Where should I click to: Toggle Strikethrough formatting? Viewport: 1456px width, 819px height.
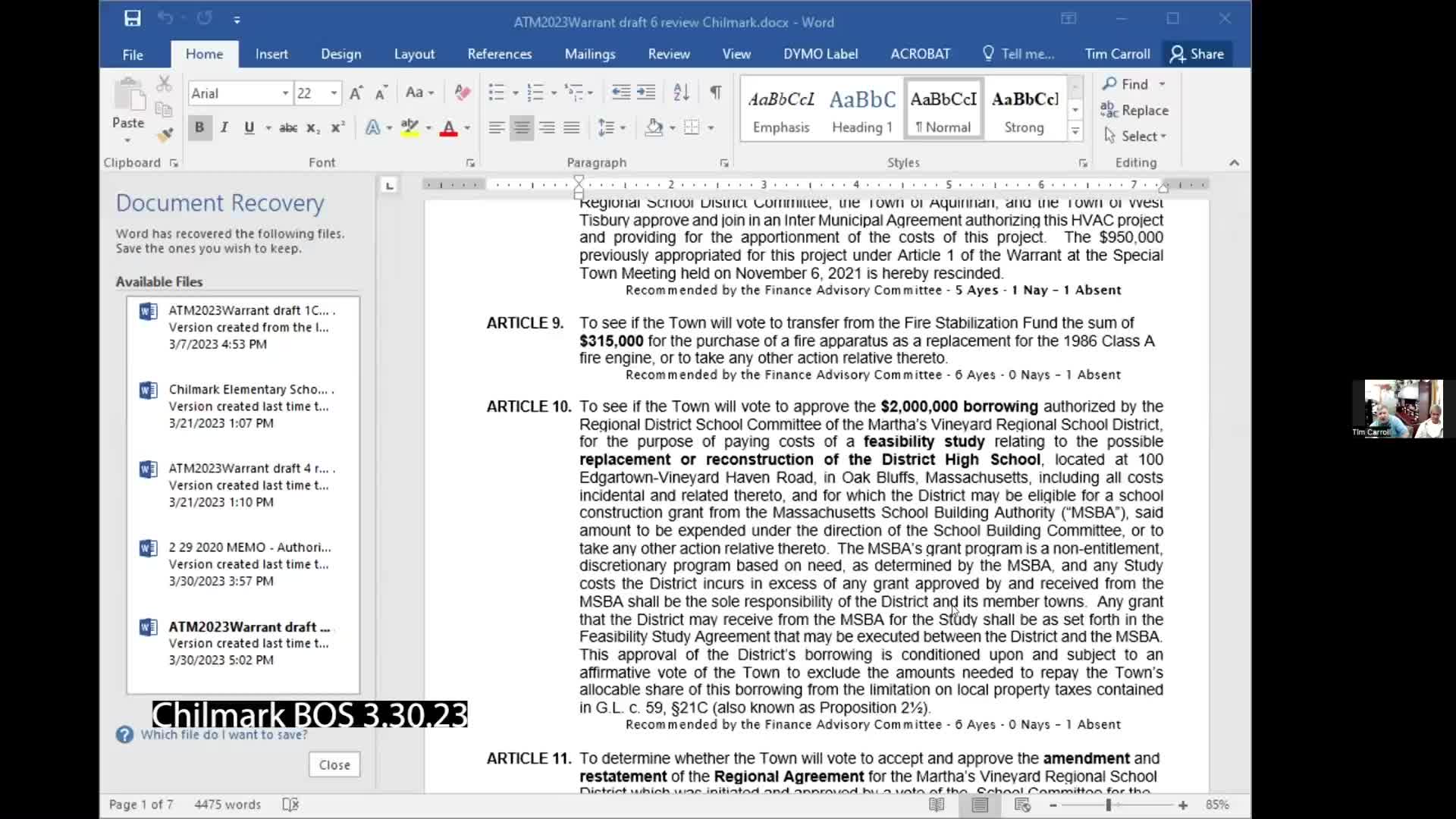[x=288, y=128]
